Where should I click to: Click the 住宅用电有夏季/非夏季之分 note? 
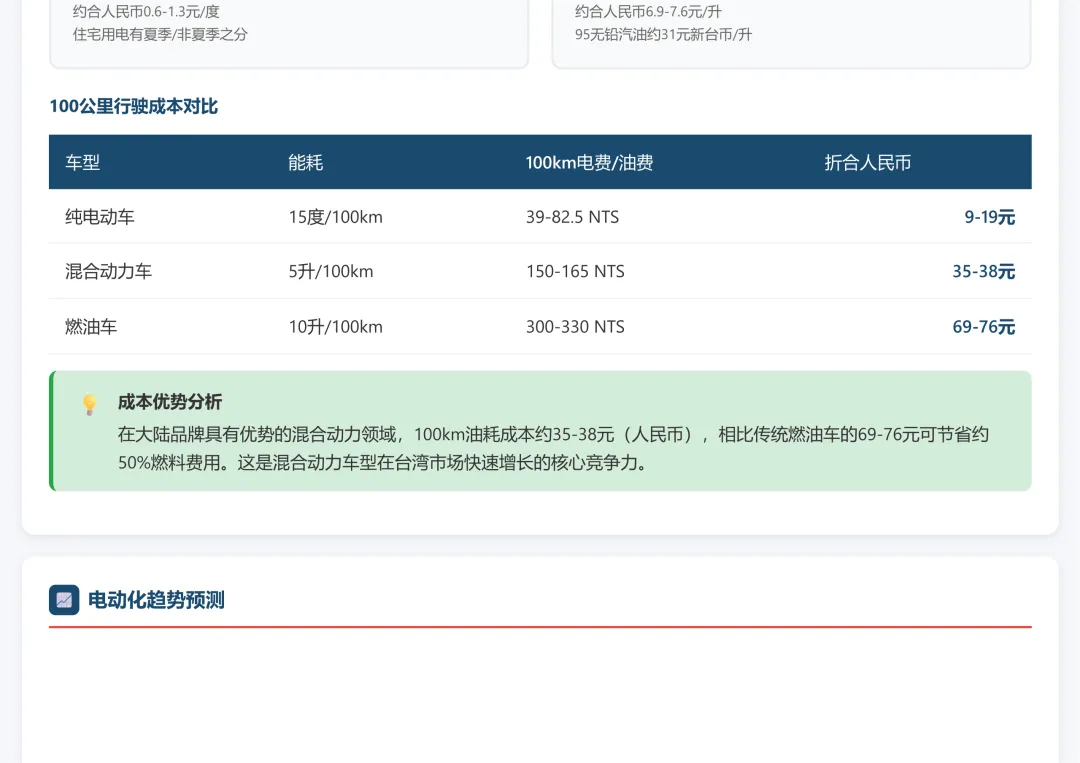pos(160,34)
